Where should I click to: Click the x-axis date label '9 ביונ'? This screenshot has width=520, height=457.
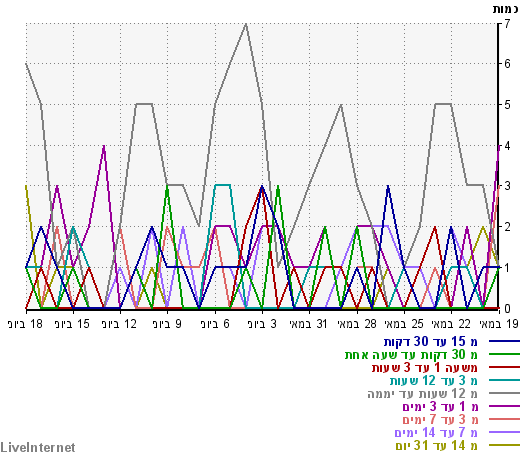[x=167, y=324]
